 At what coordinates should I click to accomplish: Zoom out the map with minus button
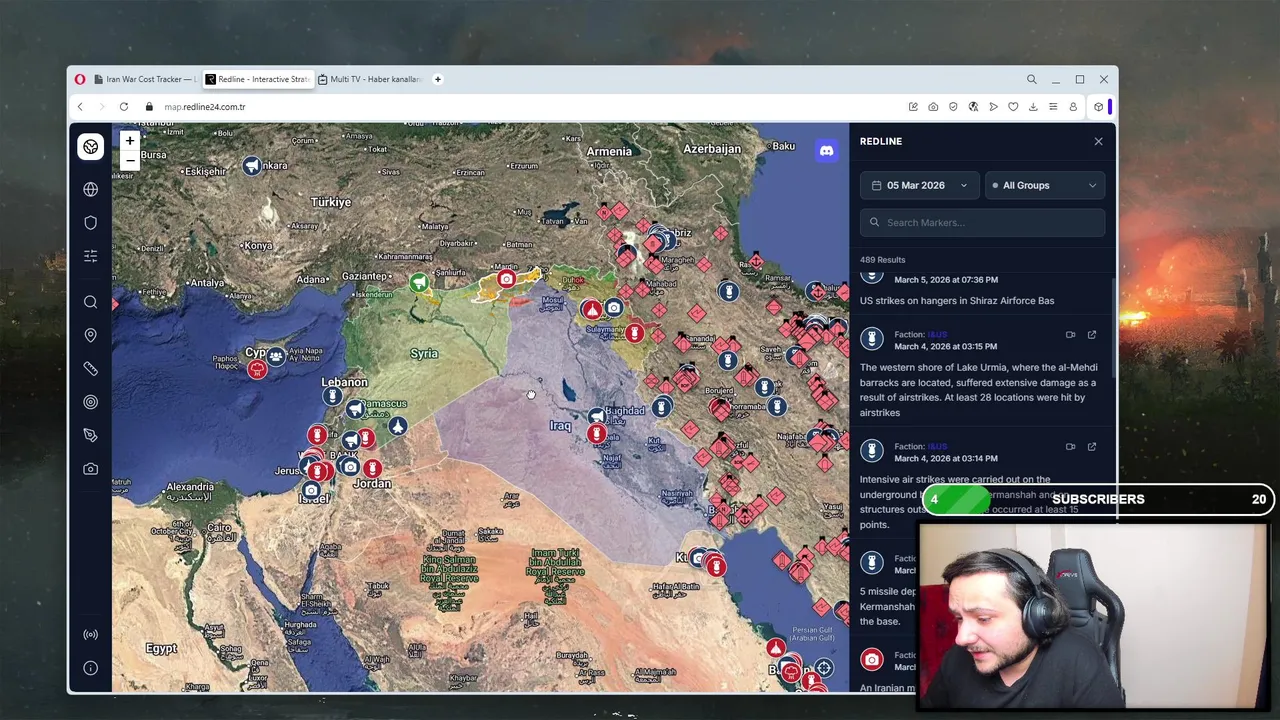[129, 160]
